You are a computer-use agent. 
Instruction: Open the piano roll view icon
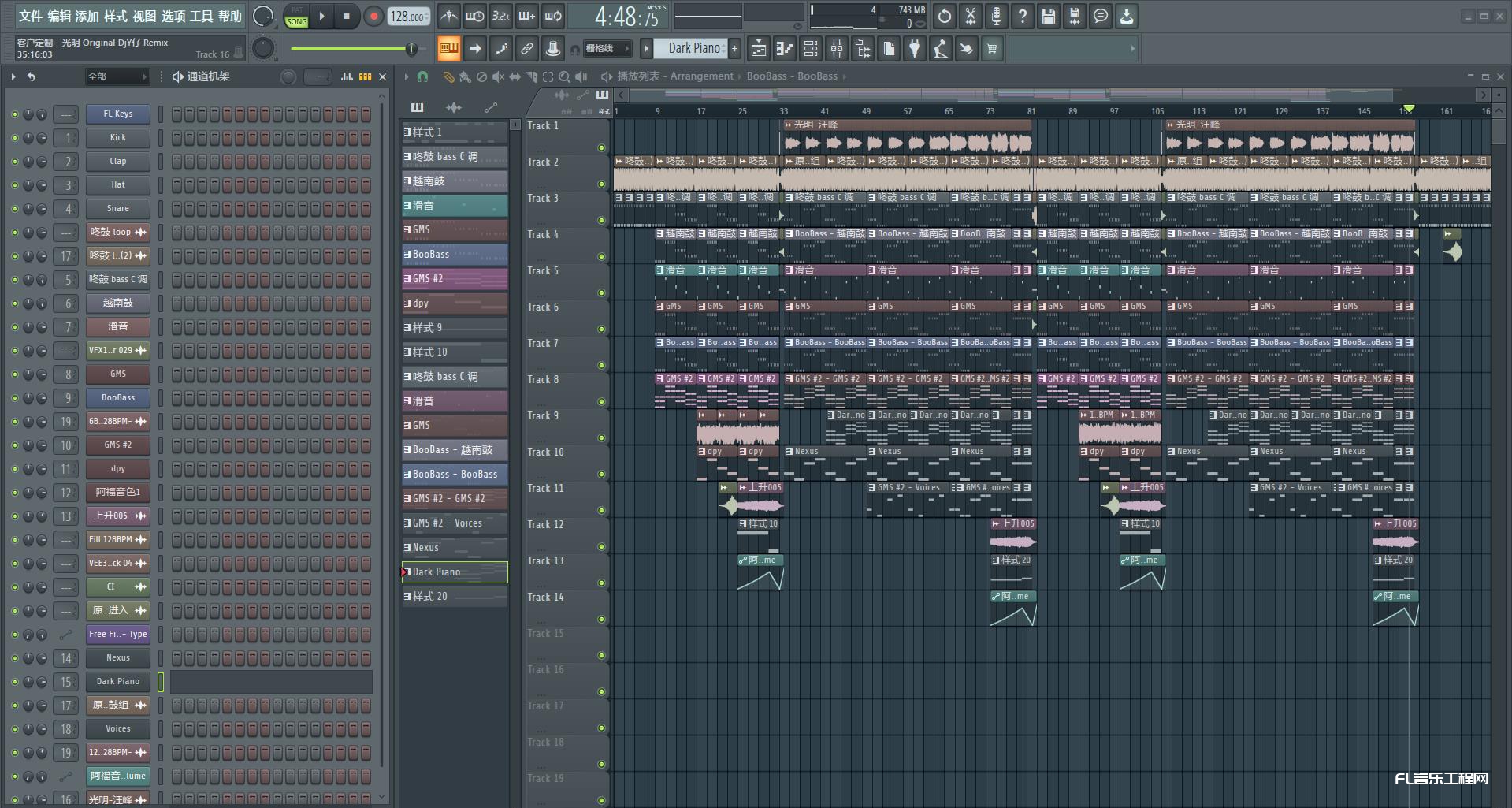(784, 49)
